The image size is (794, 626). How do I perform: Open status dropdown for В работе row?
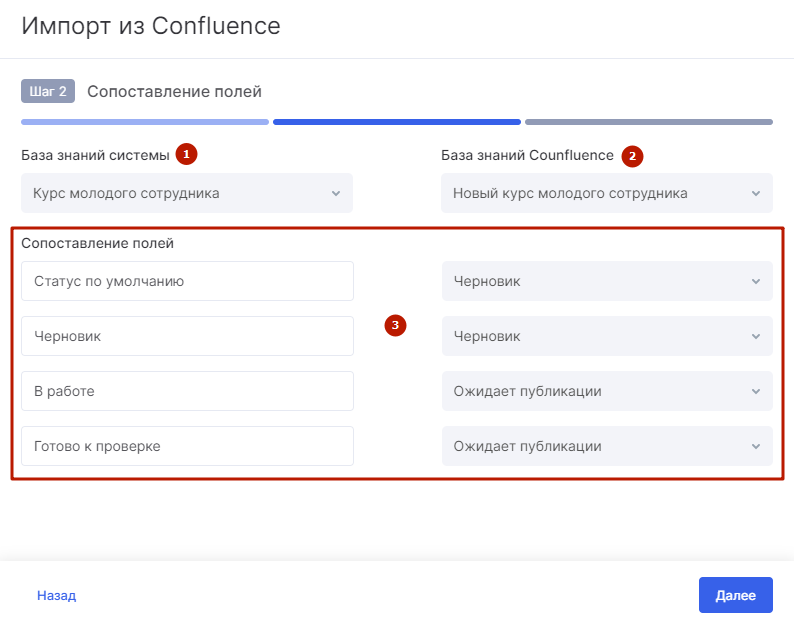click(x=606, y=391)
